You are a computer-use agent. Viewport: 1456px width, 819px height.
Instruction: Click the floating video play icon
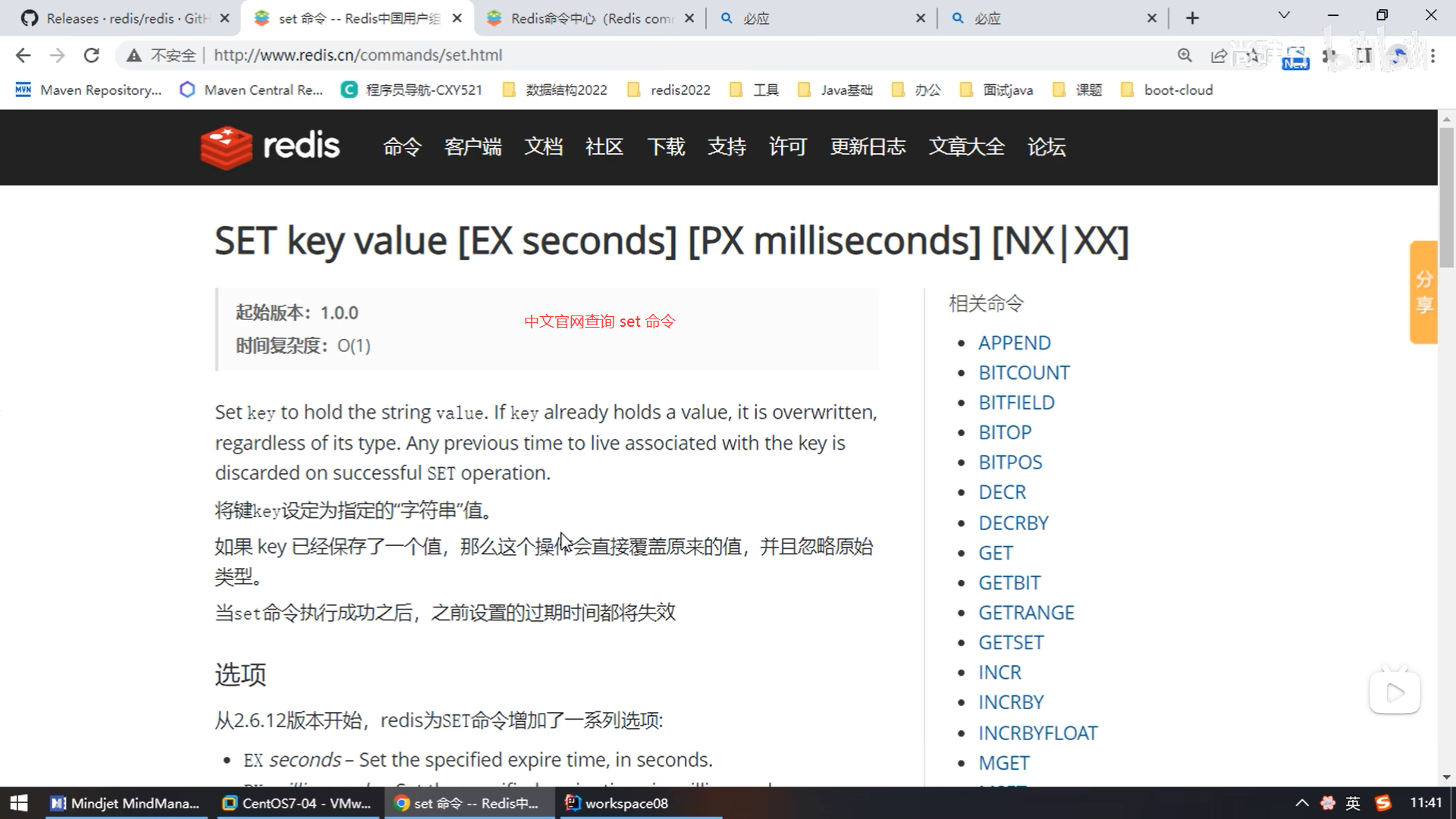[x=1394, y=692]
